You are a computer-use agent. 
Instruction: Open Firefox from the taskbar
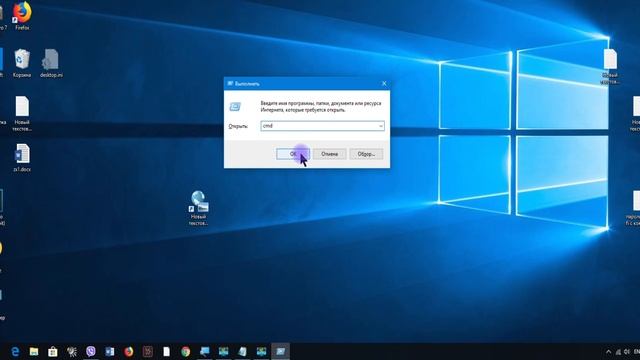pyautogui.click(x=129, y=351)
